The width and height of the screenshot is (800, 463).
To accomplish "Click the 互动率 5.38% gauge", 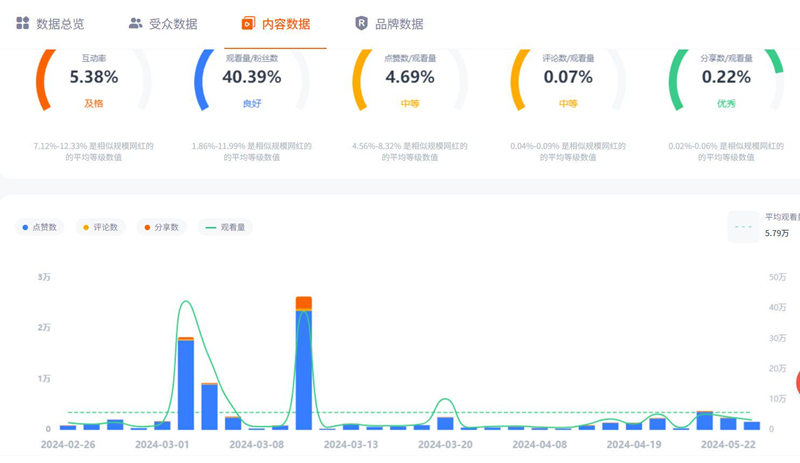I will 94,78.
